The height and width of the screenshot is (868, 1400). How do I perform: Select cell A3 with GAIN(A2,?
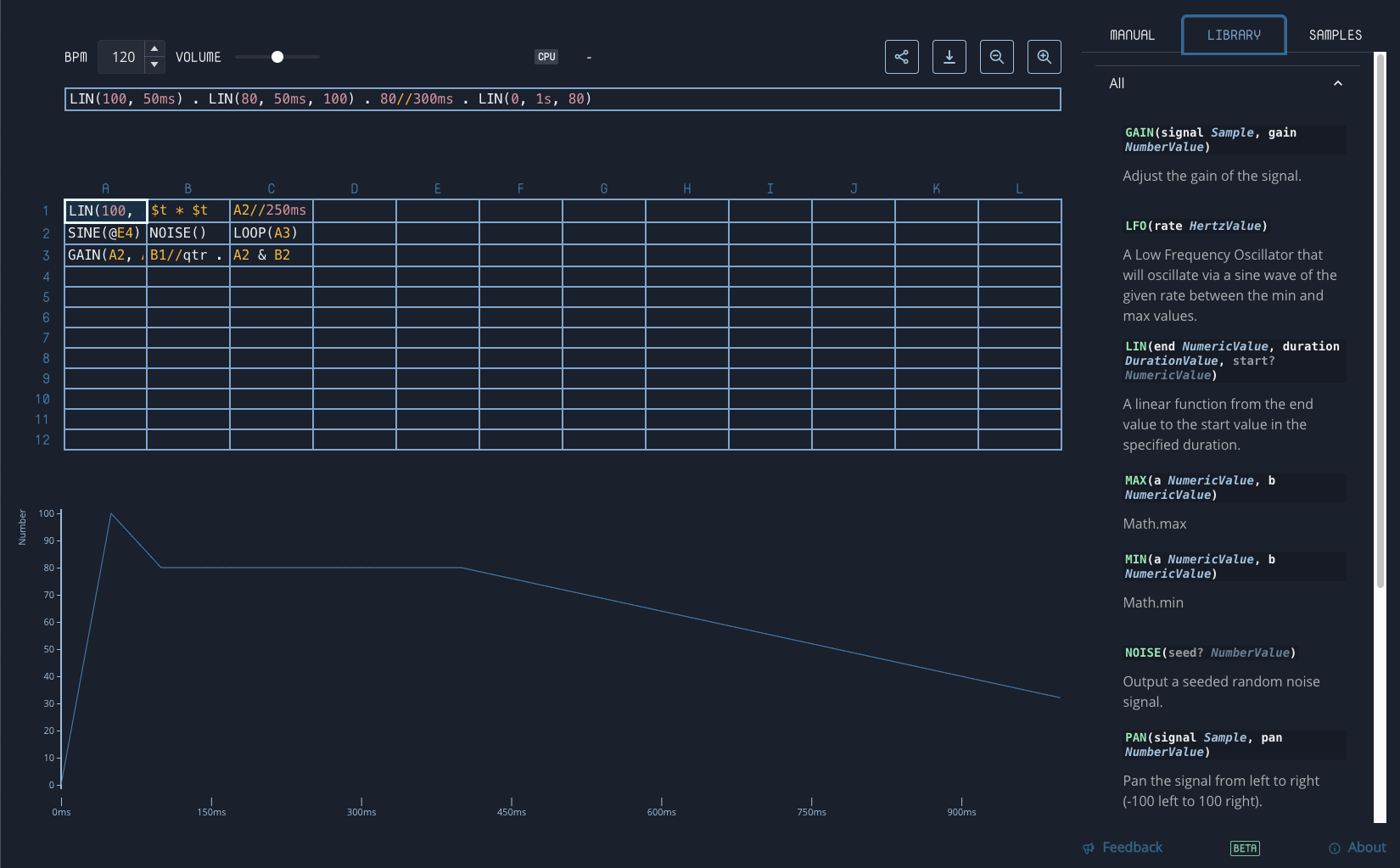[105, 255]
